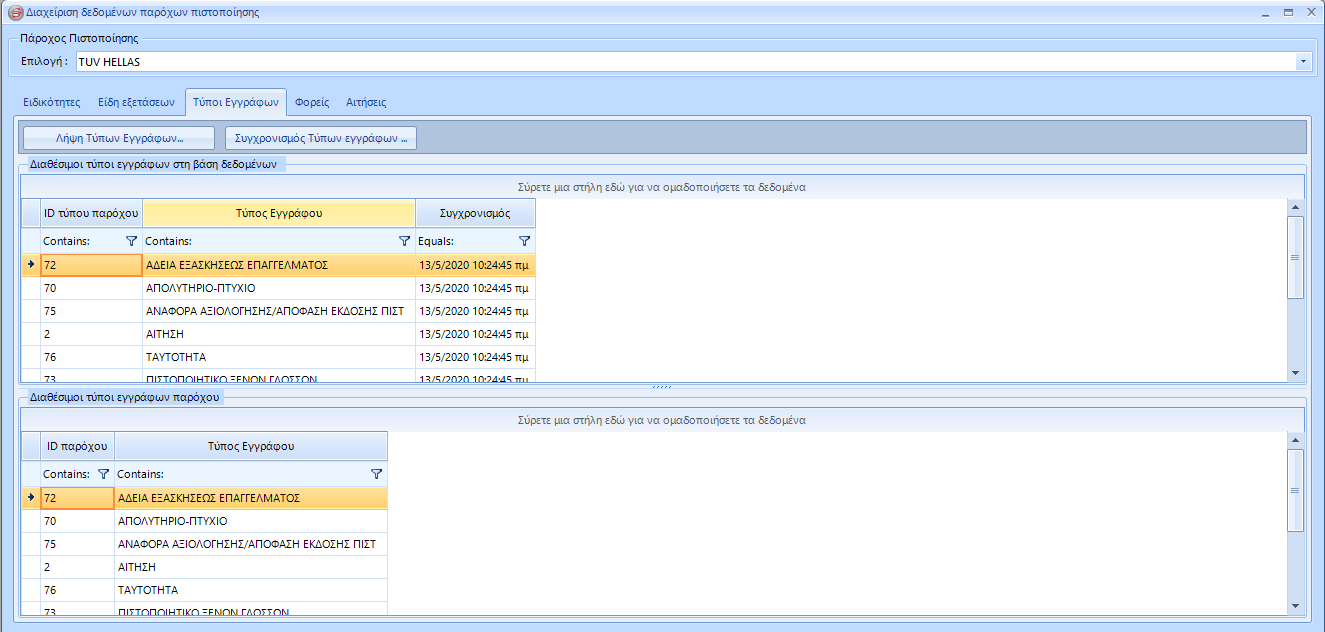Sort by Συγχρονισμός column header
Viewport: 1325px width, 632px height.
pos(475,213)
